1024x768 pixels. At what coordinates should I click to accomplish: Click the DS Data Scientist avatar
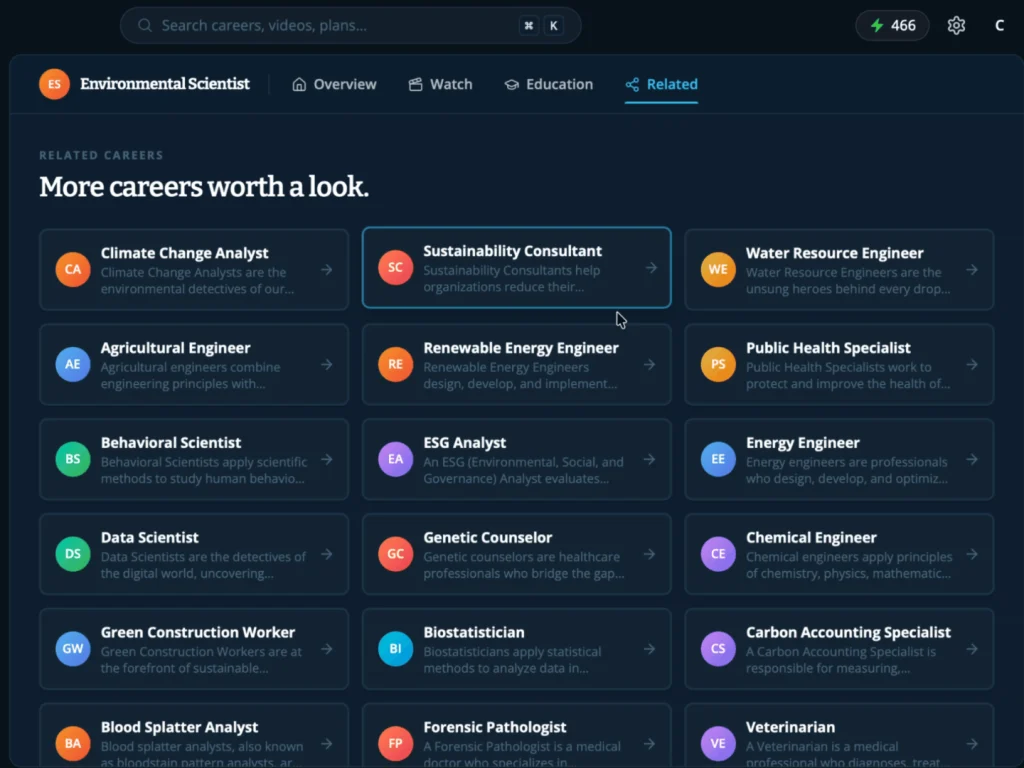pos(72,554)
